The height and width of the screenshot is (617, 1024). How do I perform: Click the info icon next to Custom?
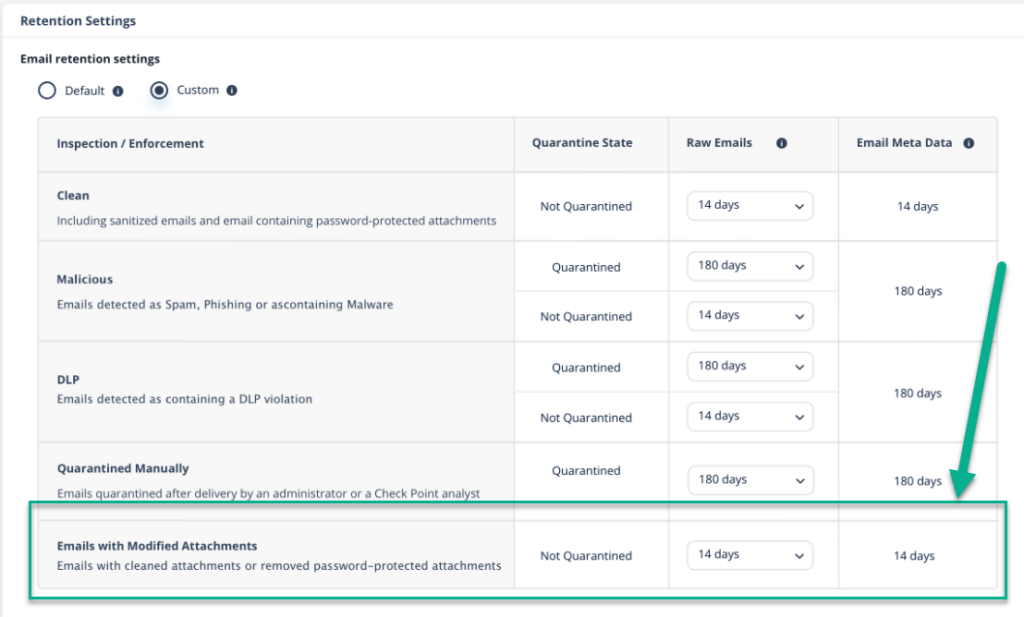tap(233, 90)
